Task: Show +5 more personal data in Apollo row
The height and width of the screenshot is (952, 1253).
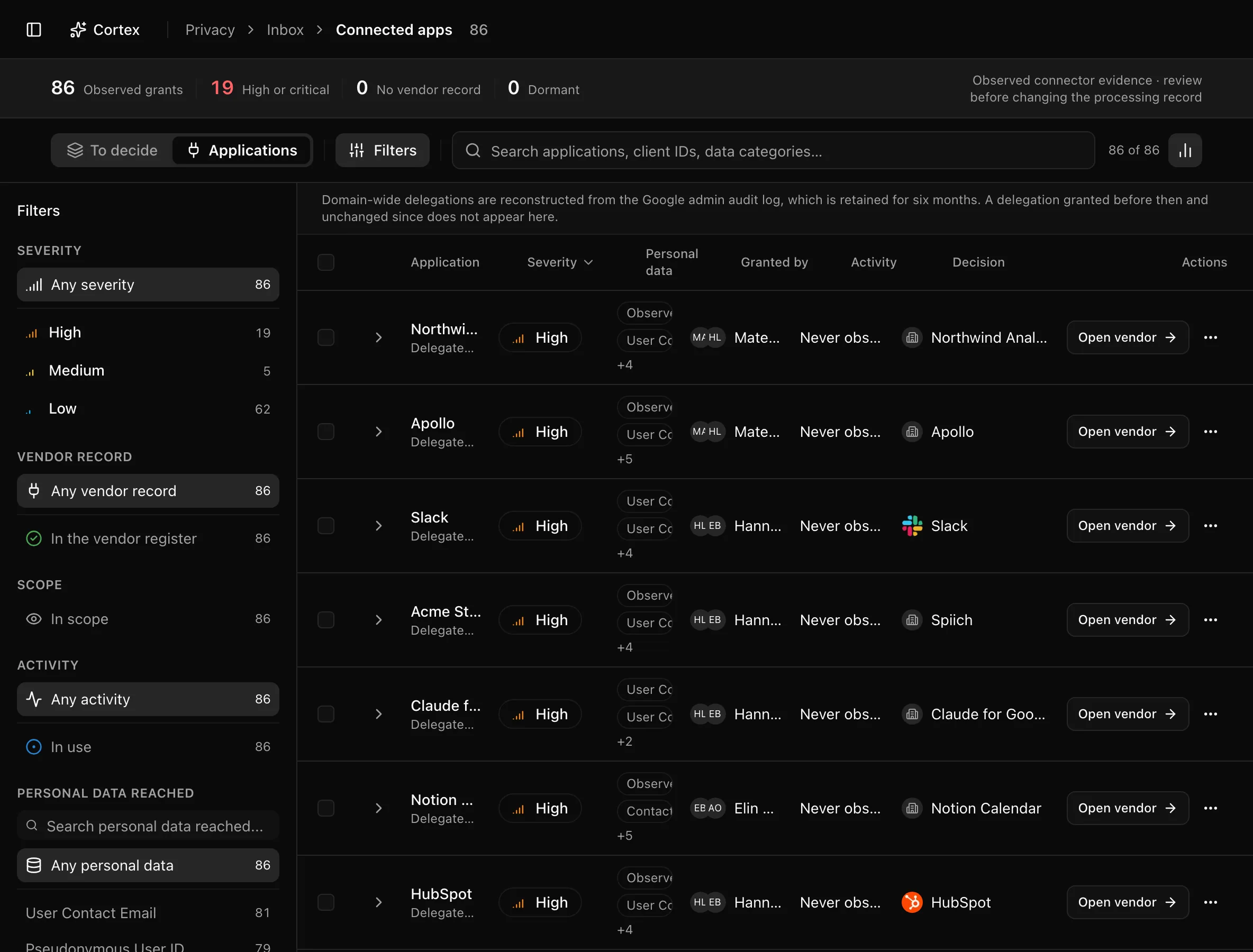Action: coord(625,459)
